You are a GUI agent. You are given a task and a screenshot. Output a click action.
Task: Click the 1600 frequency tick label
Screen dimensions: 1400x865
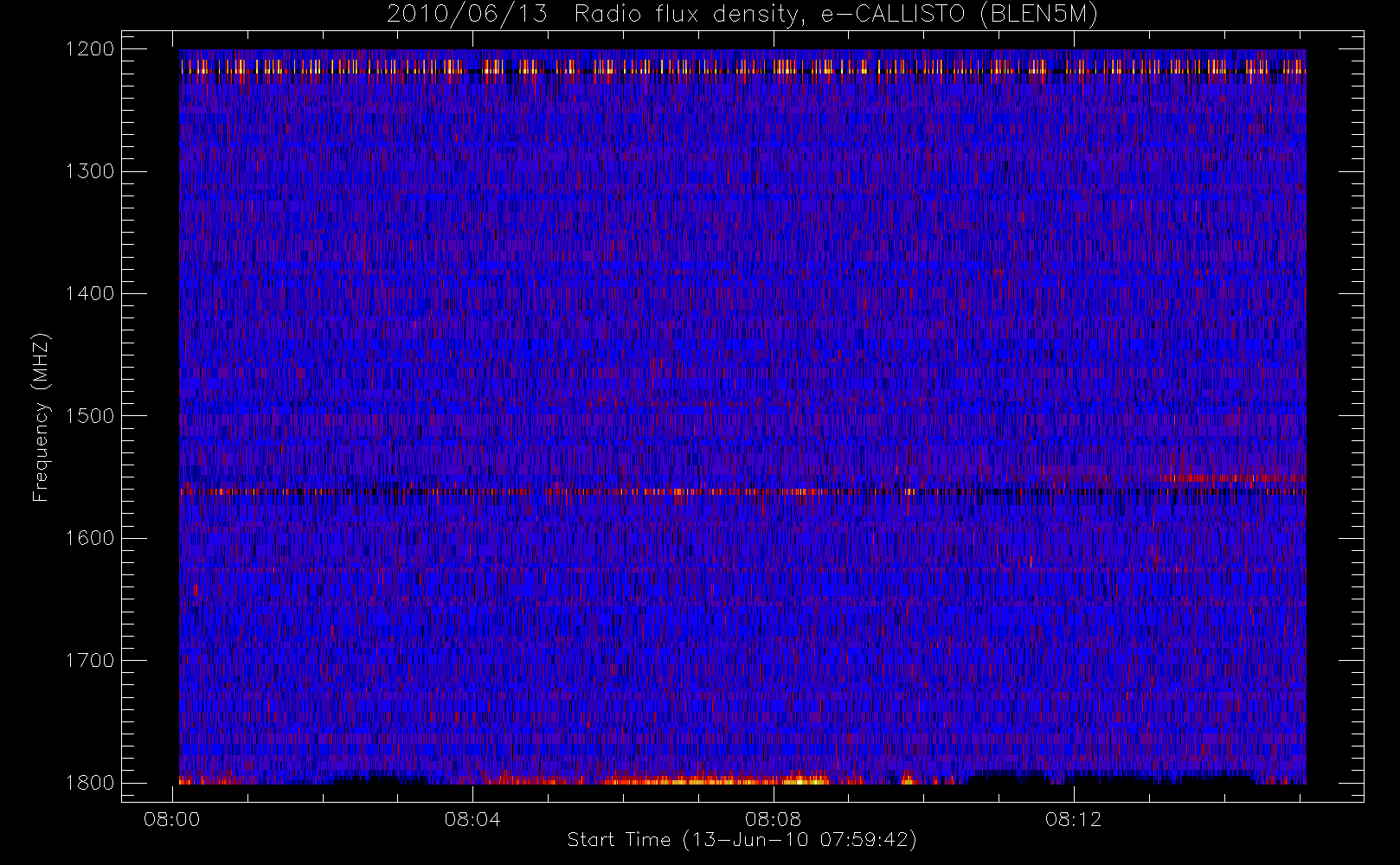pos(90,538)
